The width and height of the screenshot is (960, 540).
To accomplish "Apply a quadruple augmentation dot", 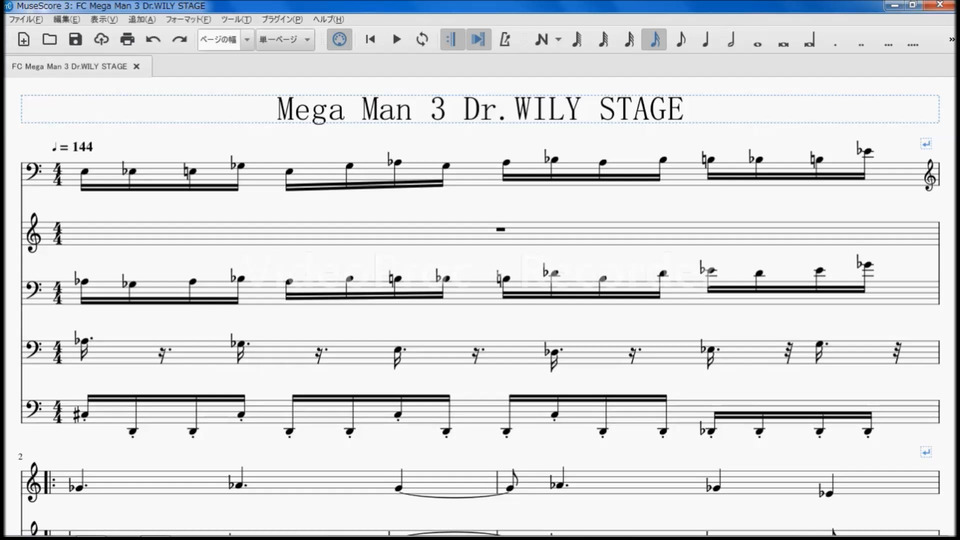I will (913, 43).
